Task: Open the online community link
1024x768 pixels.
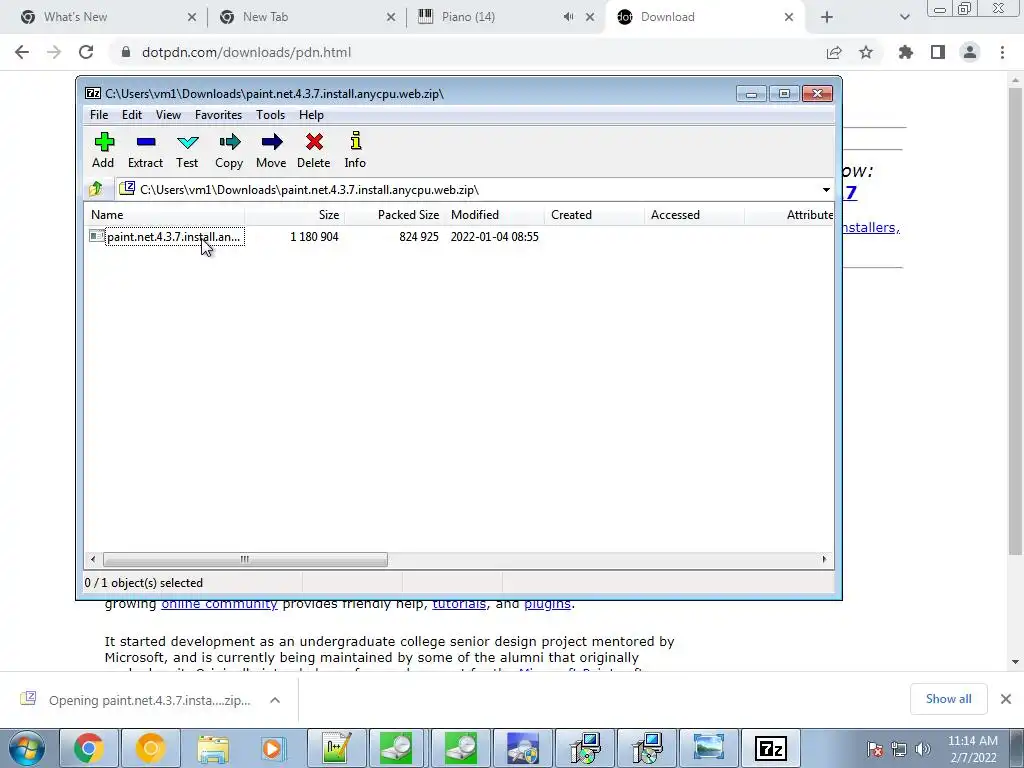Action: (x=219, y=604)
